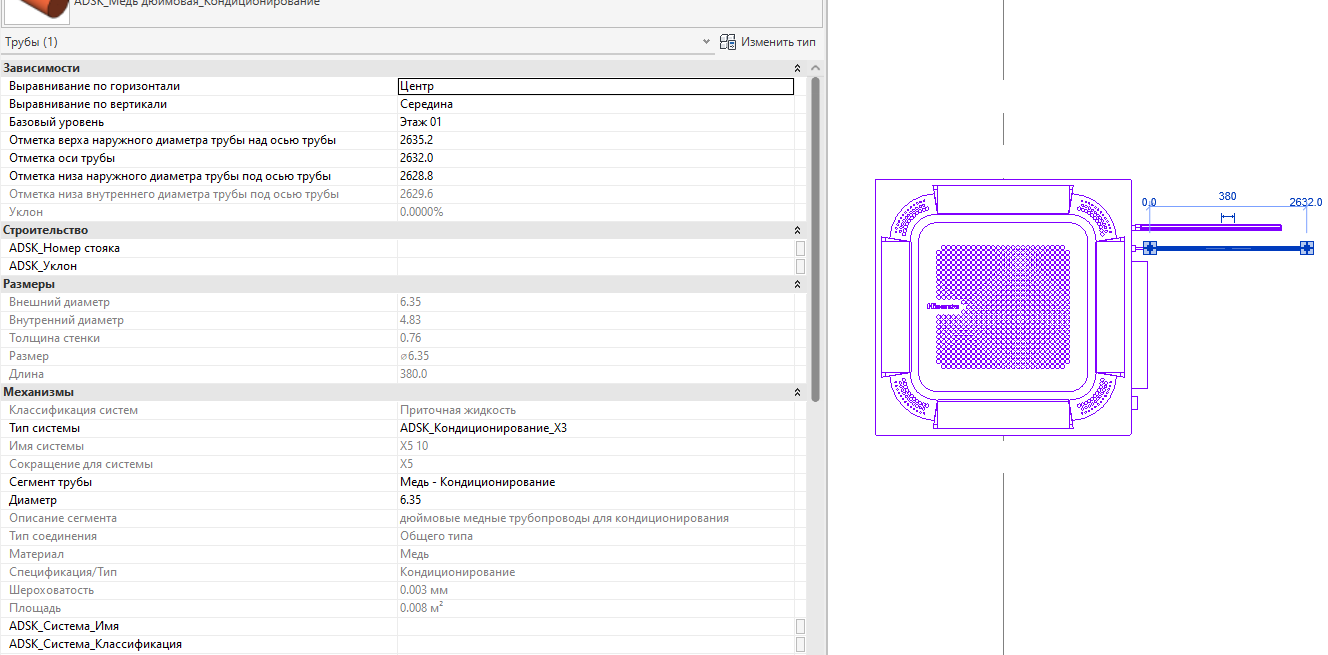The height and width of the screenshot is (655, 1328).
Task: Collapse the Строительство section
Action: tap(797, 230)
